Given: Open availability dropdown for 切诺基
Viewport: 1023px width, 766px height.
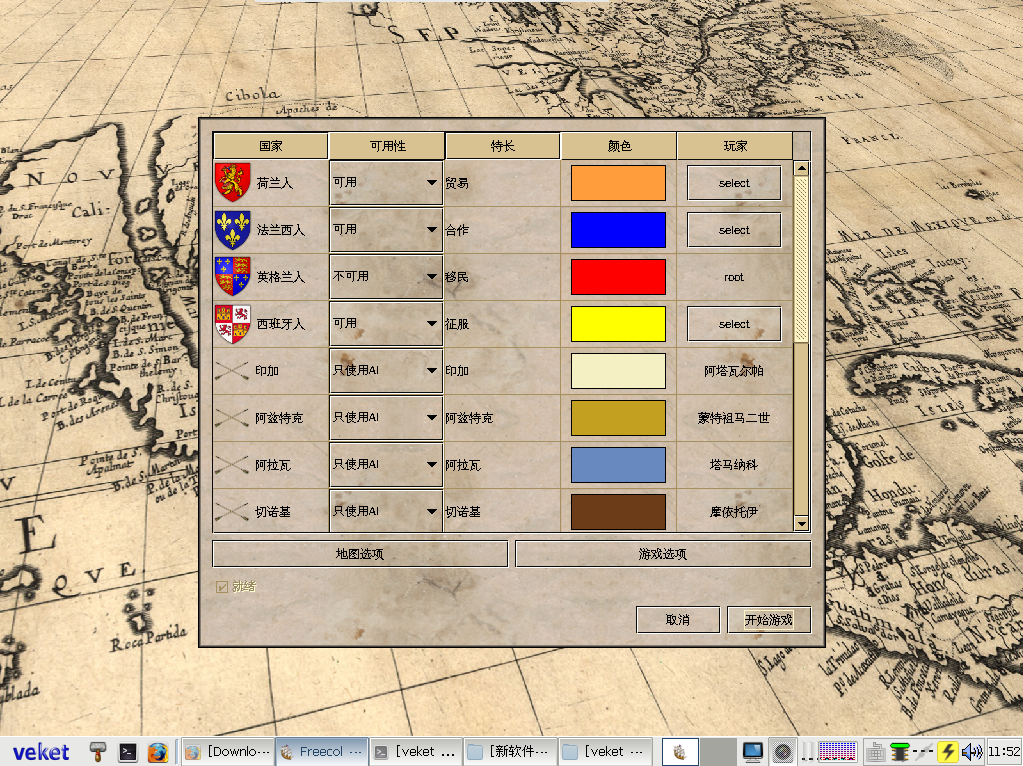Looking at the screenshot, I should click(x=386, y=511).
